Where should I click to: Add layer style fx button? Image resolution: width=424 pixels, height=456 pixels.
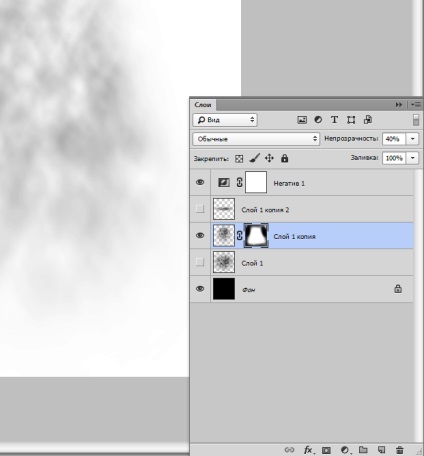308,450
